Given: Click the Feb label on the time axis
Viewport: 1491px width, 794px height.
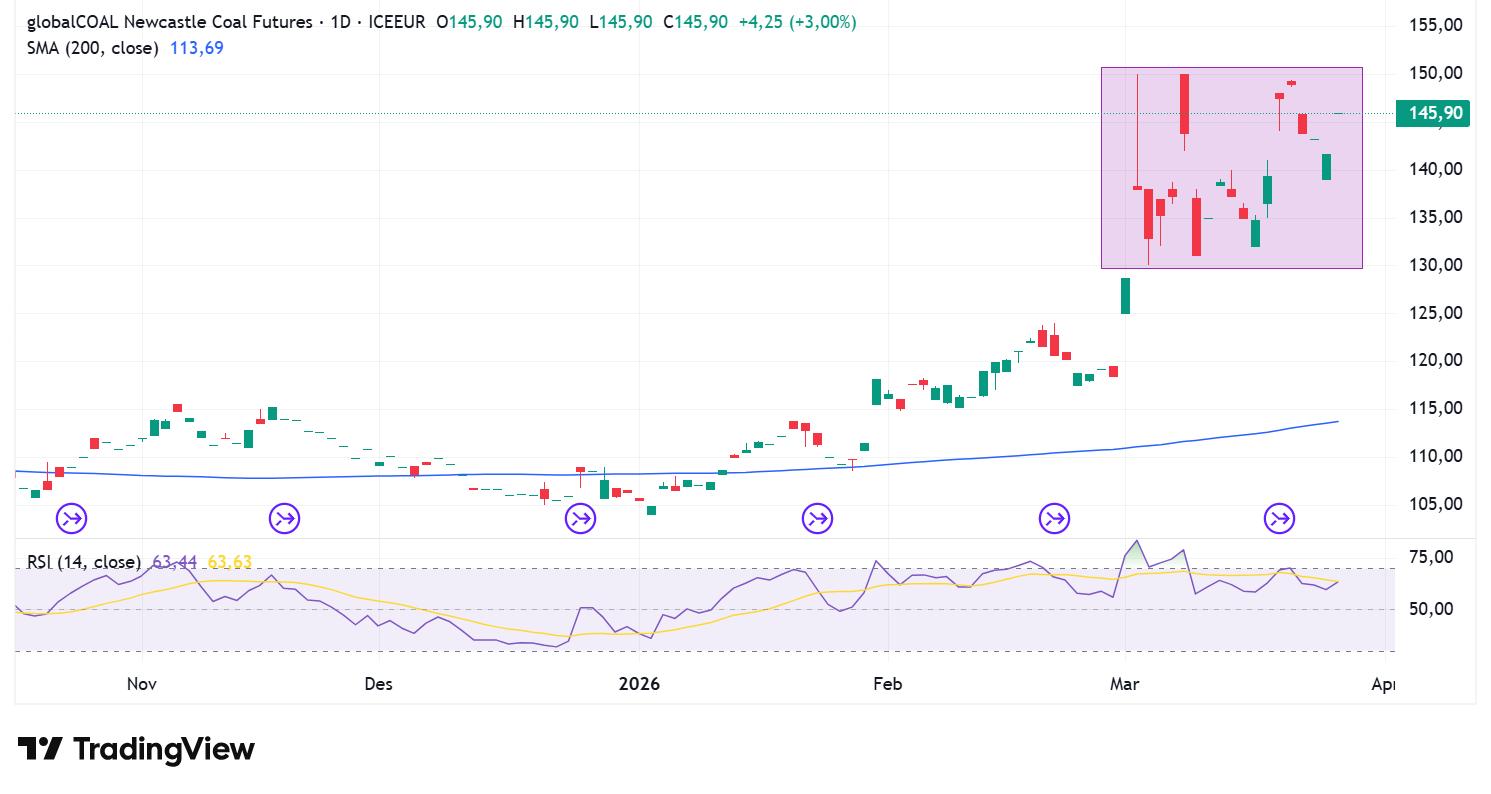Looking at the screenshot, I should [x=887, y=684].
